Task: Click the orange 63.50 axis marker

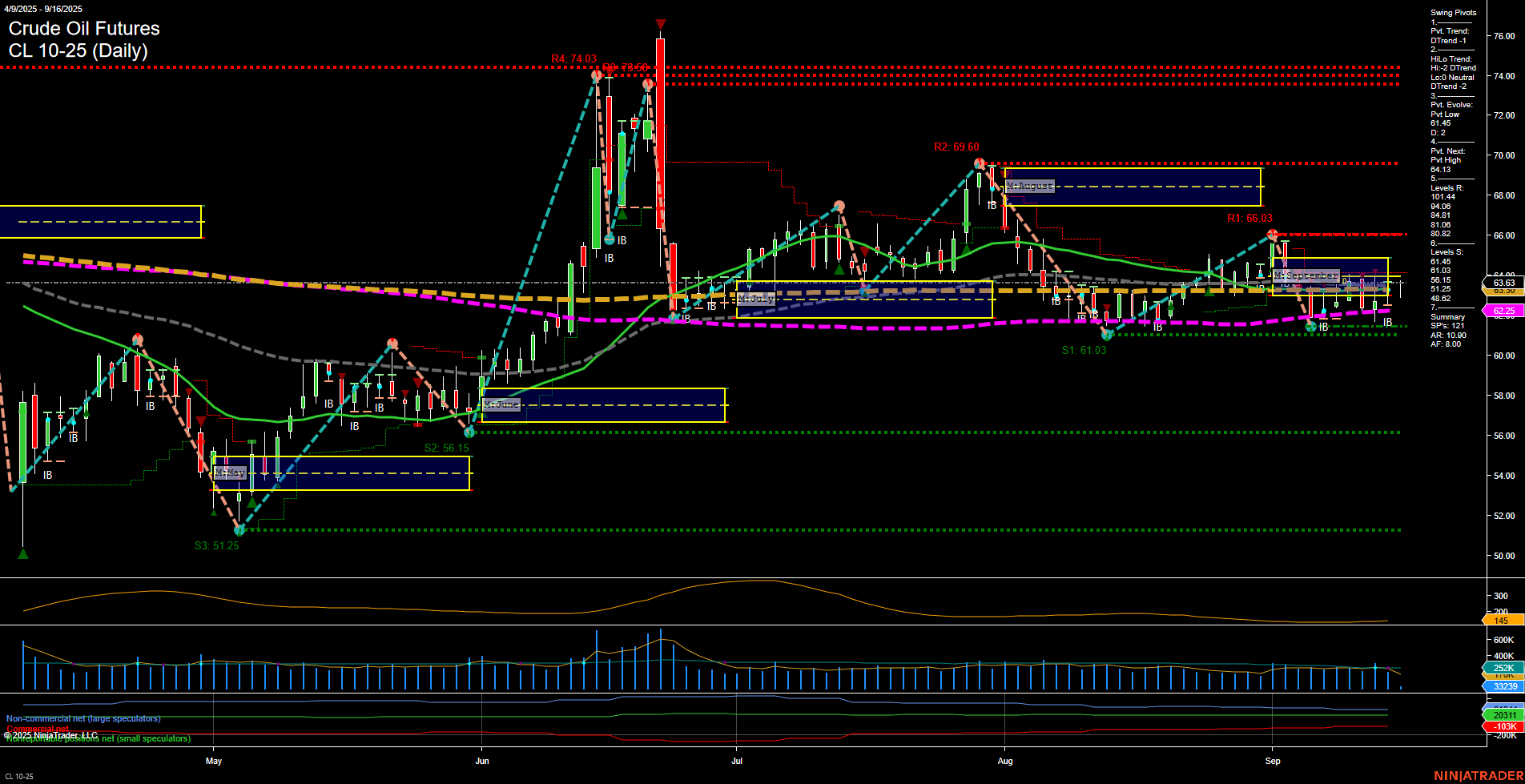Action: [1503, 293]
